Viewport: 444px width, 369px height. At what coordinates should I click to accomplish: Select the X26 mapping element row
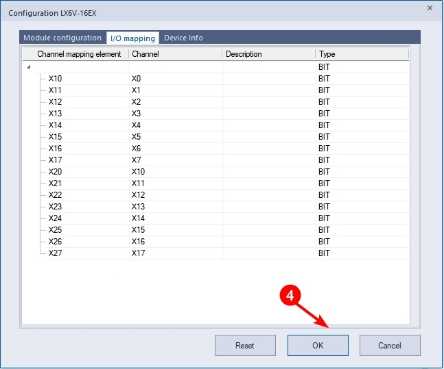(215, 241)
